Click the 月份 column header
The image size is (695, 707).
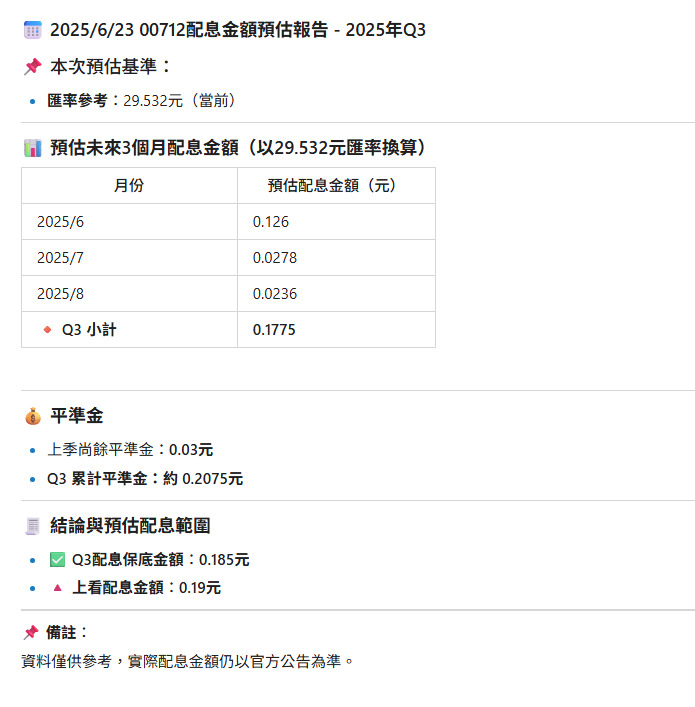[129, 185]
